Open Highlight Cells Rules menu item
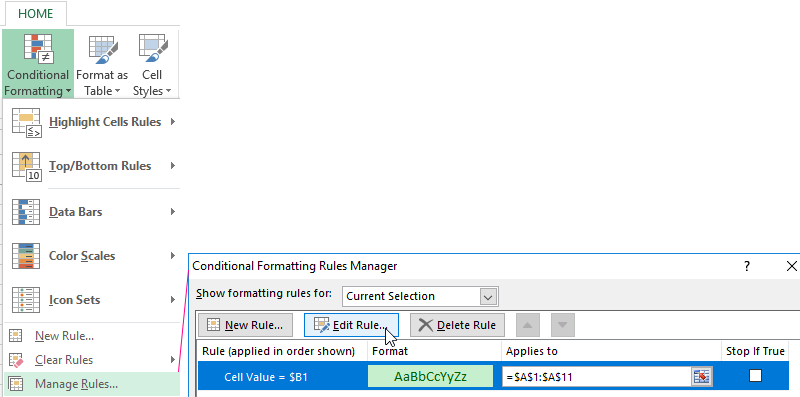The width and height of the screenshot is (800, 397). point(92,122)
